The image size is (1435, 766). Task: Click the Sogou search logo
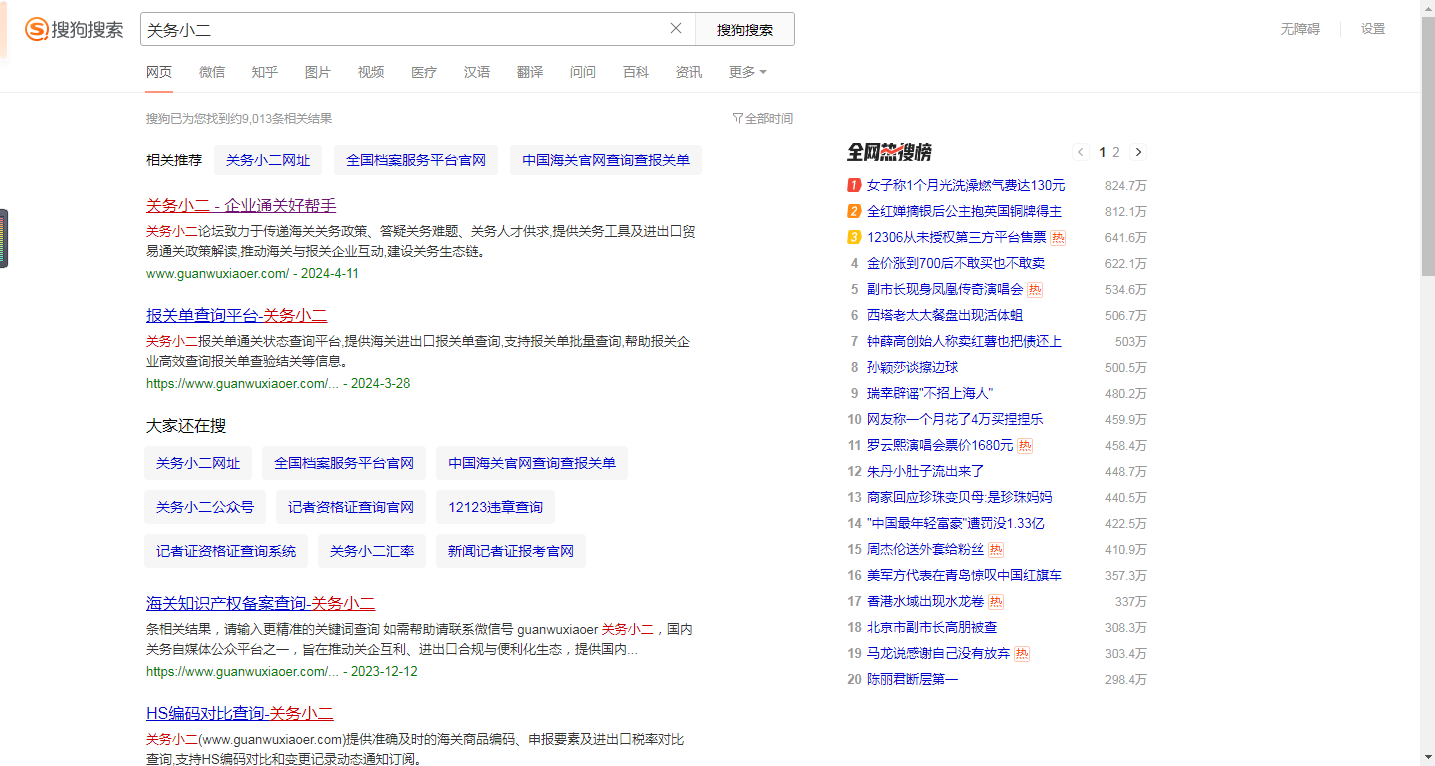coord(74,29)
